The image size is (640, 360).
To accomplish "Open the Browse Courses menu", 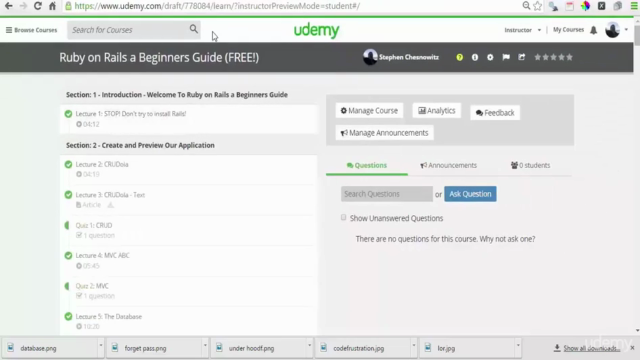I will pyautogui.click(x=31, y=30).
